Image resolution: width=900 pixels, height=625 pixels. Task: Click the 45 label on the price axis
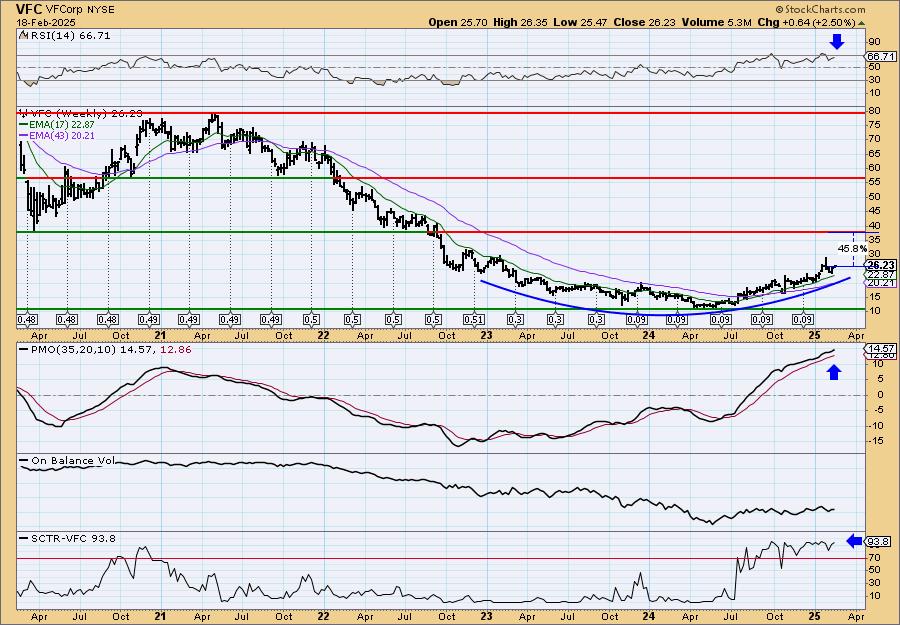point(873,211)
